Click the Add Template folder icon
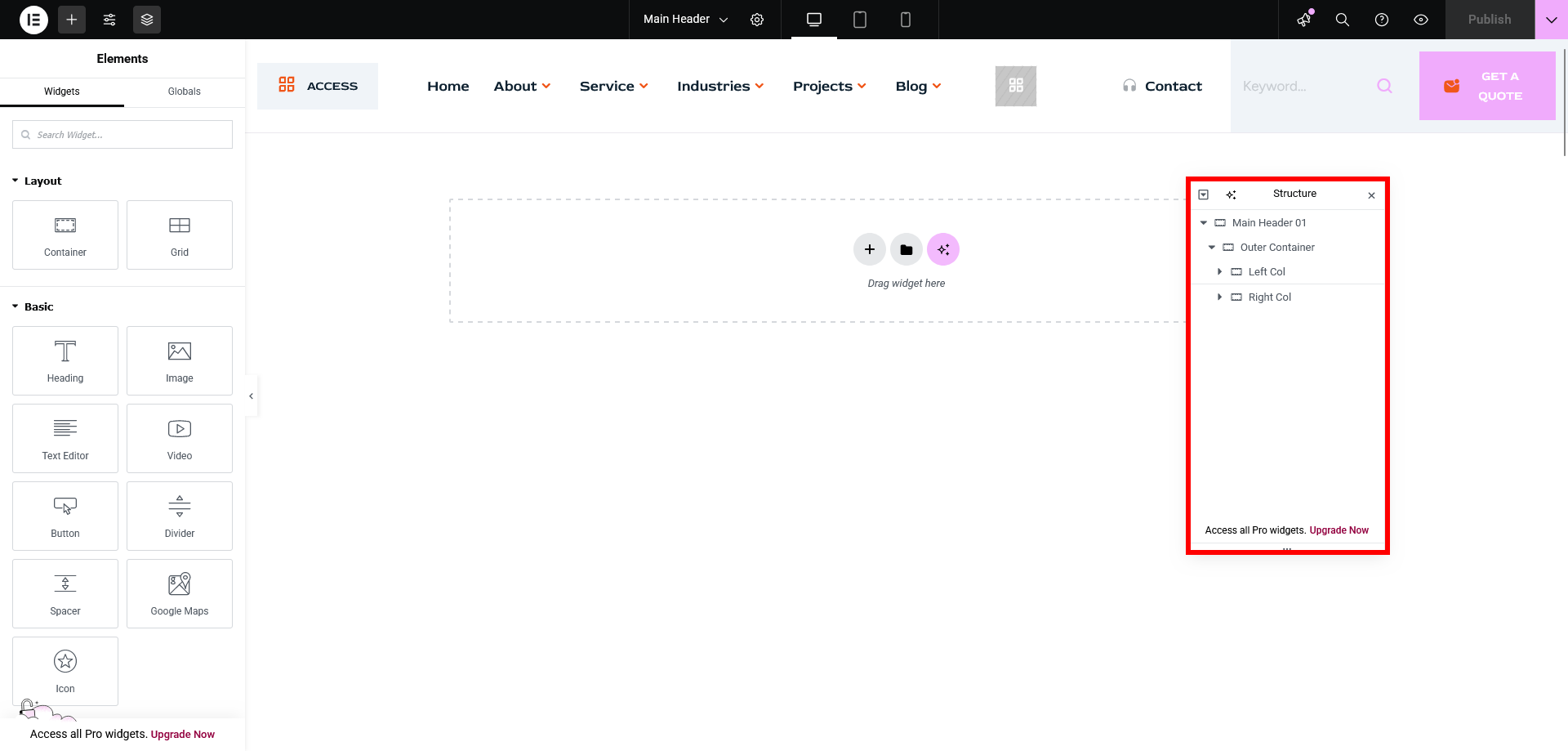This screenshot has height=751, width=1568. click(906, 250)
